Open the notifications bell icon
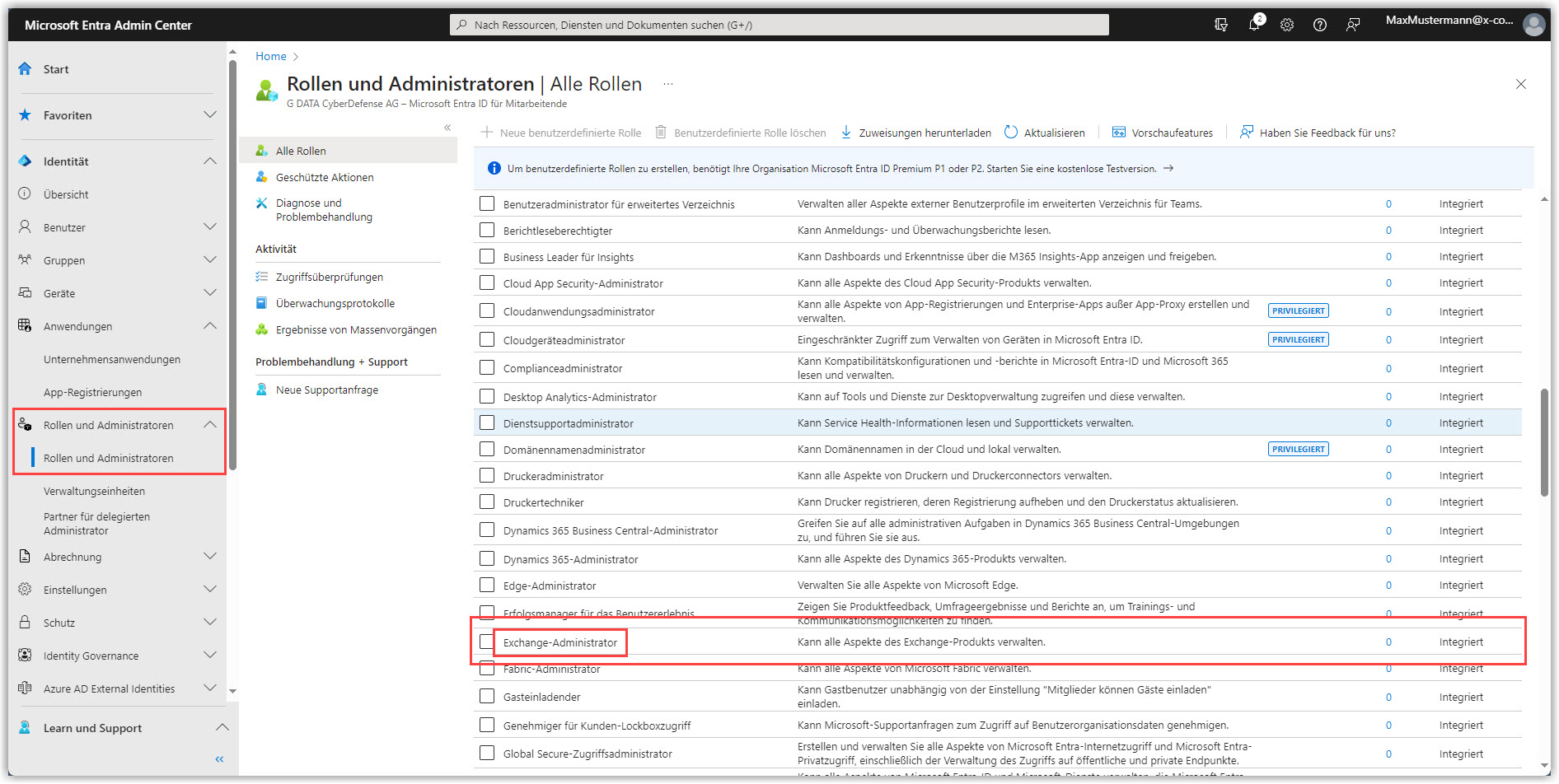The width and height of the screenshot is (1559, 784). point(1254,23)
